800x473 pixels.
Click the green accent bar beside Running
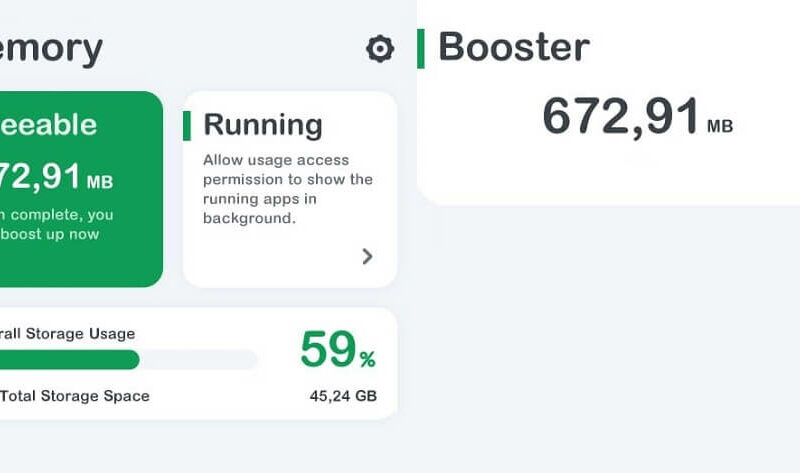(187, 126)
